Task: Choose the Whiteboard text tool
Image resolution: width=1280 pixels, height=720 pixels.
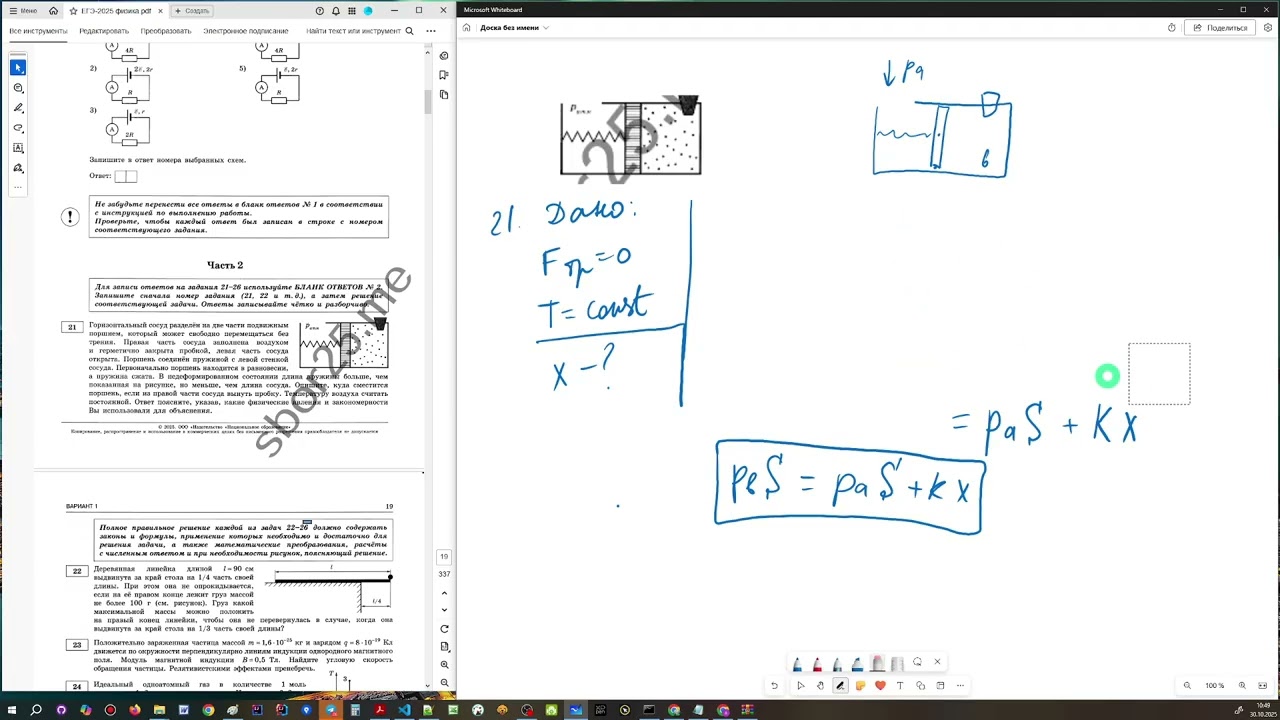Action: (900, 686)
